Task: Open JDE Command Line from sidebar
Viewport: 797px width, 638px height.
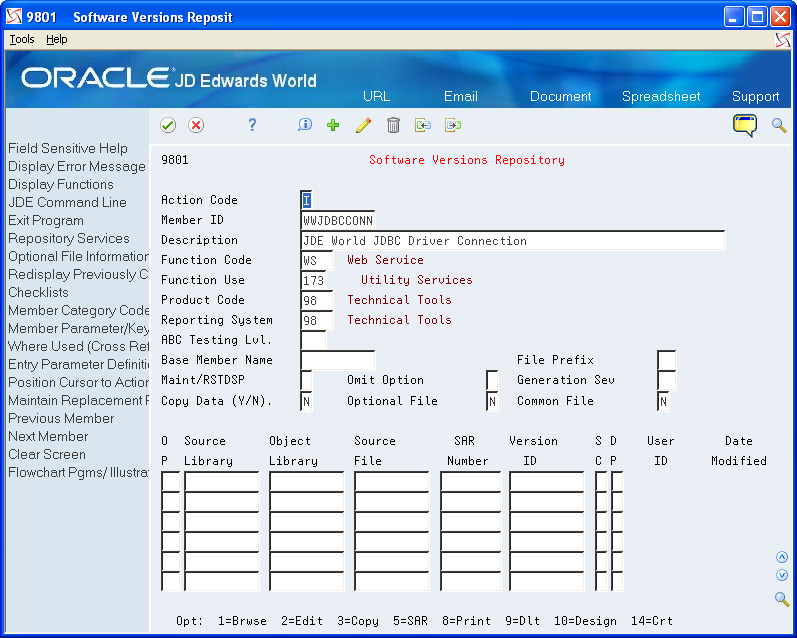Action: click(67, 202)
